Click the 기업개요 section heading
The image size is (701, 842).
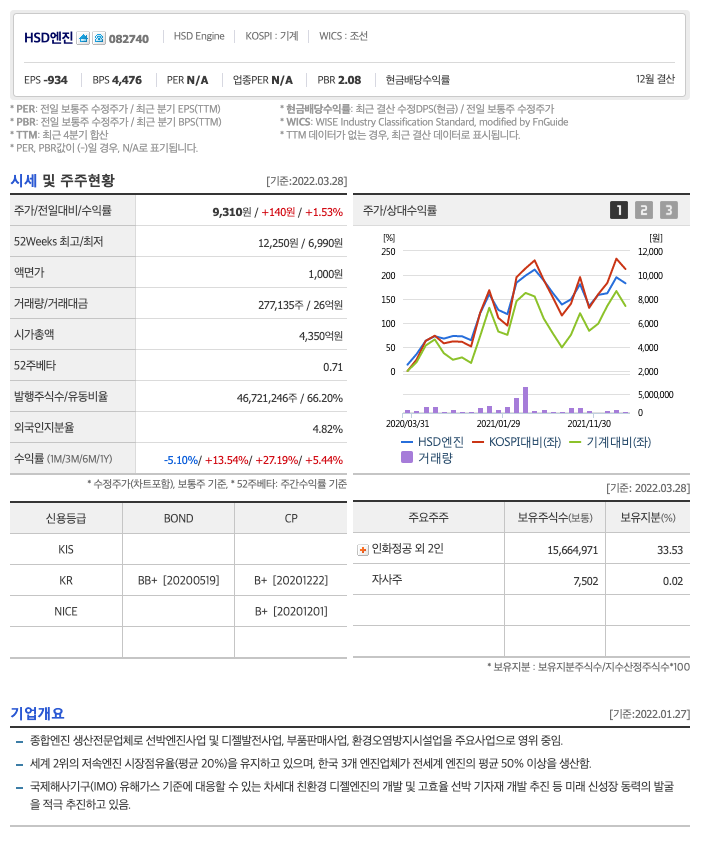coord(37,713)
